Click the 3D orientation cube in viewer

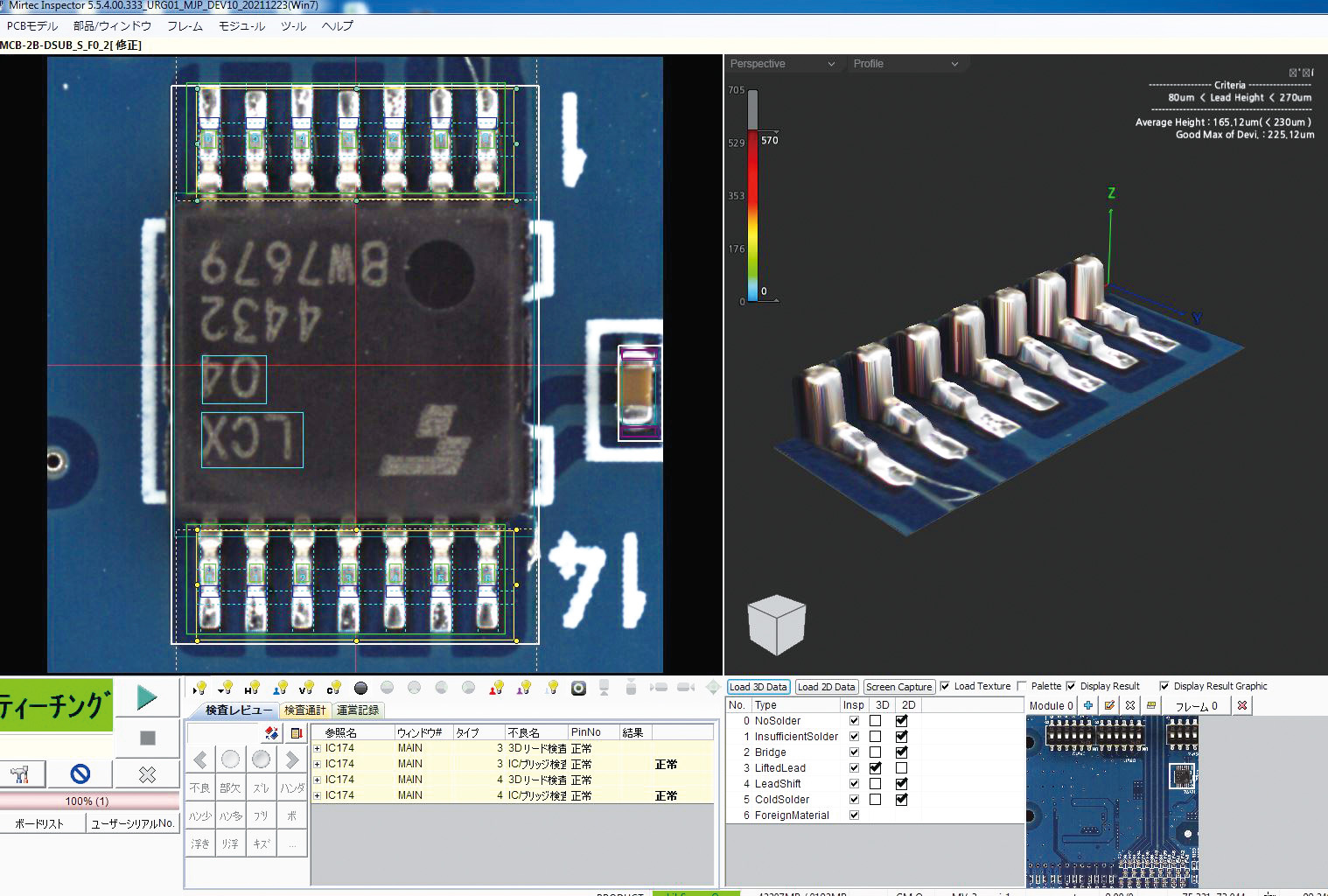776,624
